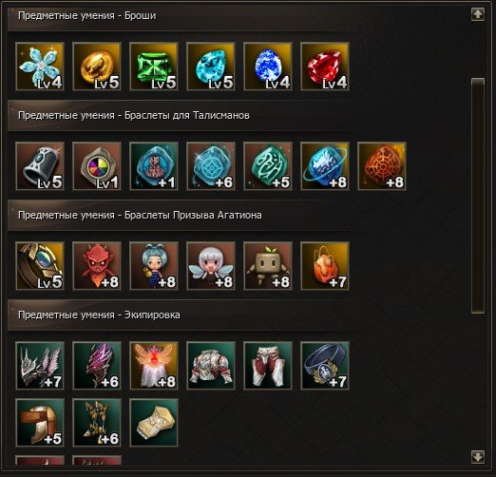496x477 pixels.
Task: Click the color wheel talisman Lv1 icon
Action: (97, 166)
